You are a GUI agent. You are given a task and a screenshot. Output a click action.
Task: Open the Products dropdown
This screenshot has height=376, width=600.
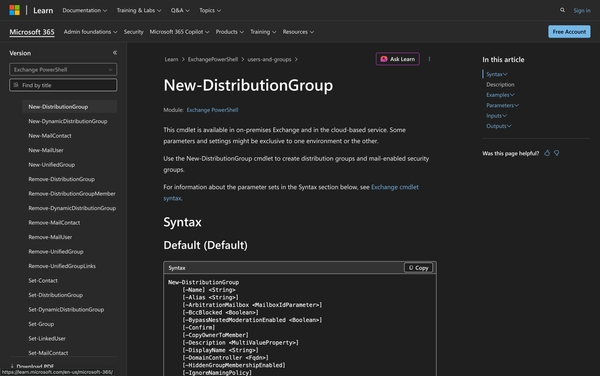pos(230,32)
